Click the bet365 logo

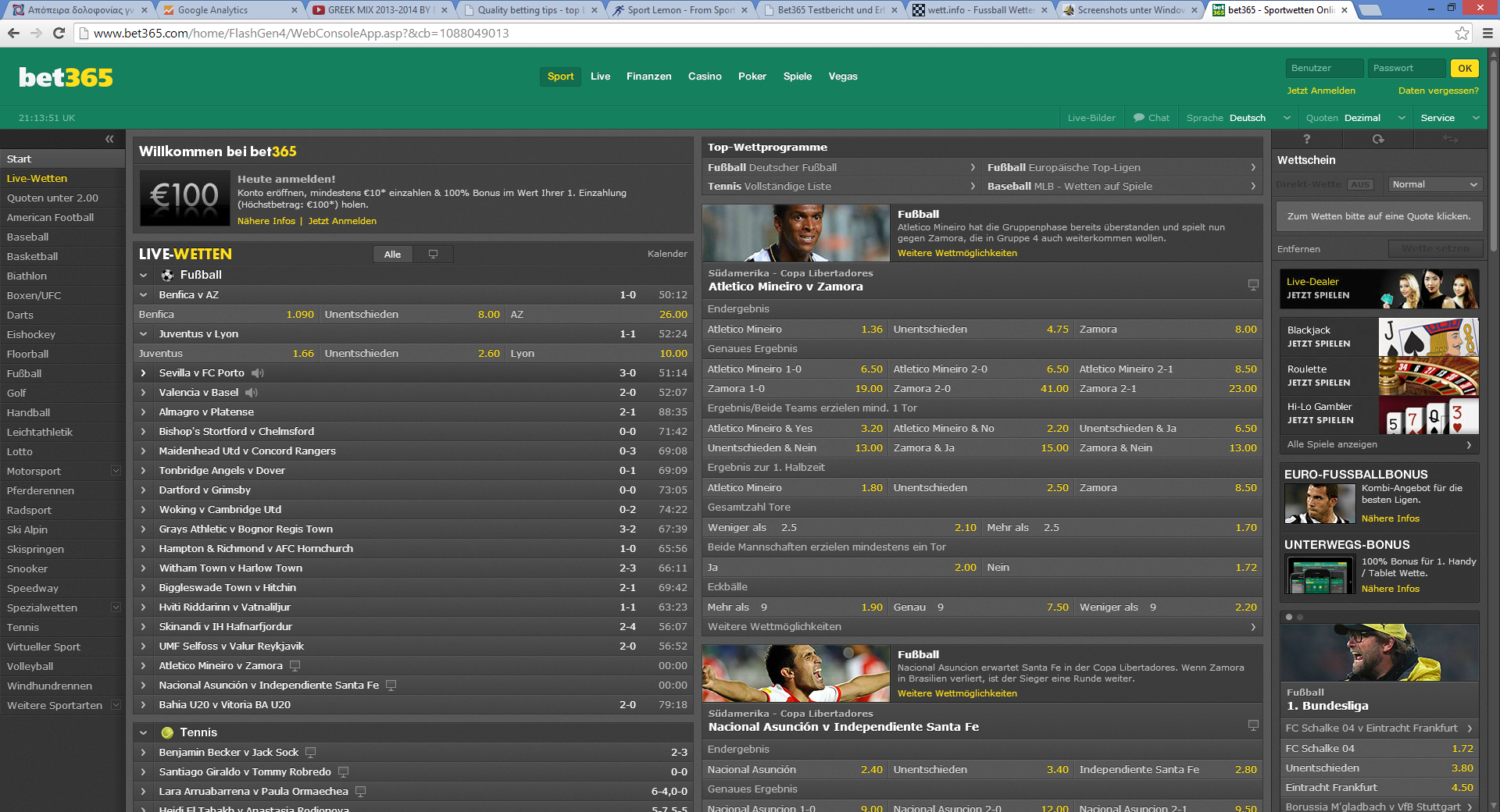click(66, 77)
